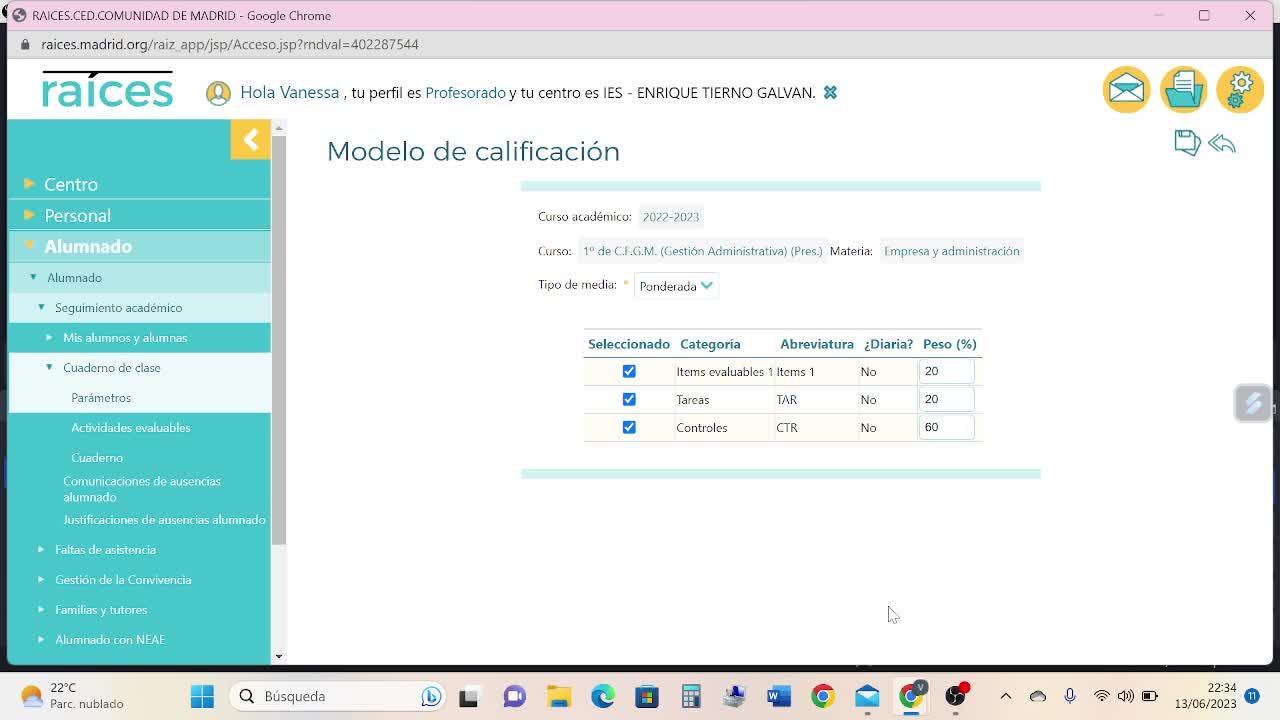Open Justificaciones de ausencias alumnado

164,519
